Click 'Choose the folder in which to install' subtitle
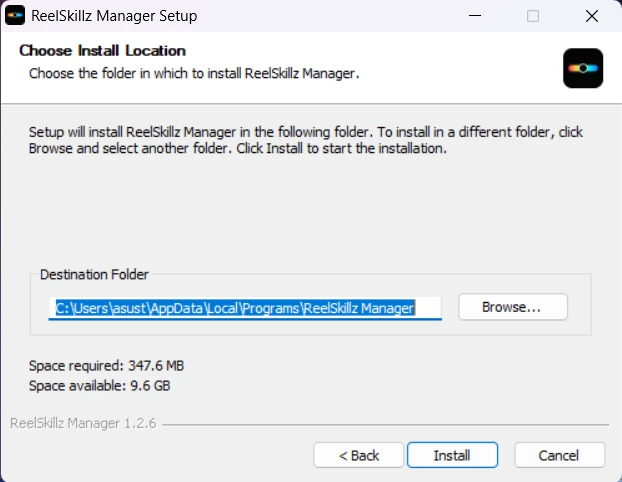Viewport: 622px width, 482px height. [x=194, y=73]
